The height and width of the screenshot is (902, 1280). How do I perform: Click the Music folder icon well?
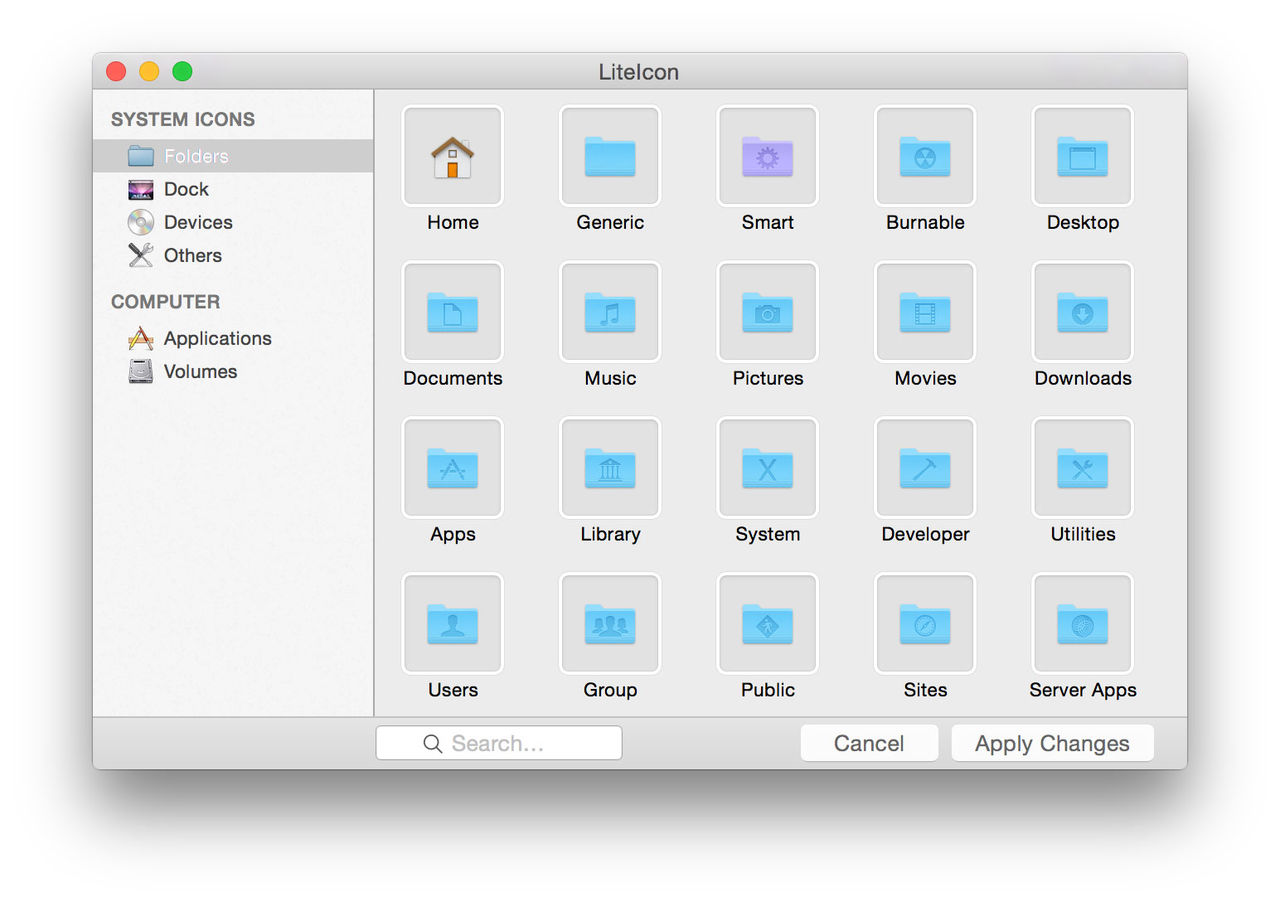point(610,312)
